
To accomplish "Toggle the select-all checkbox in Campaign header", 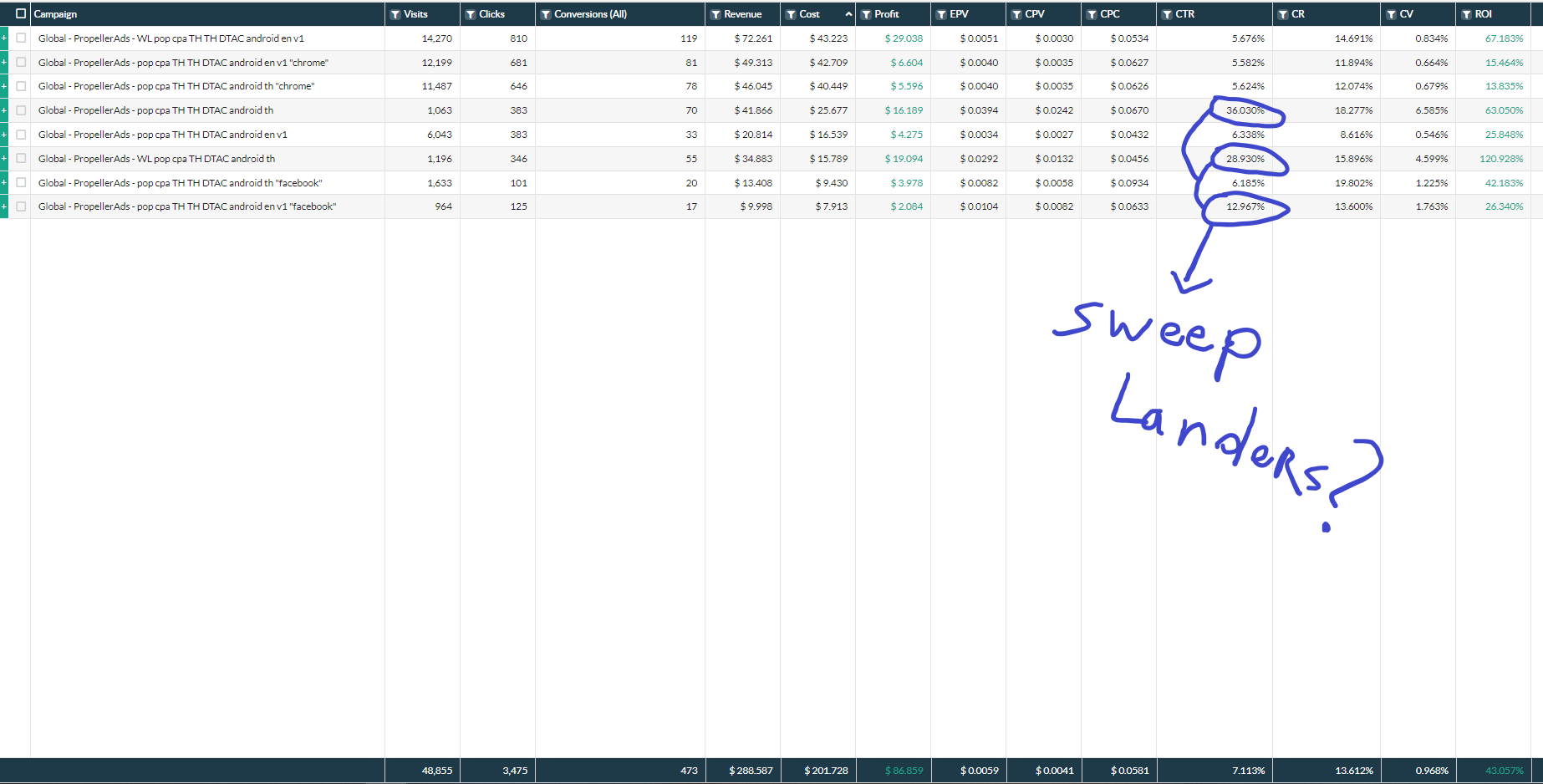I will point(21,14).
